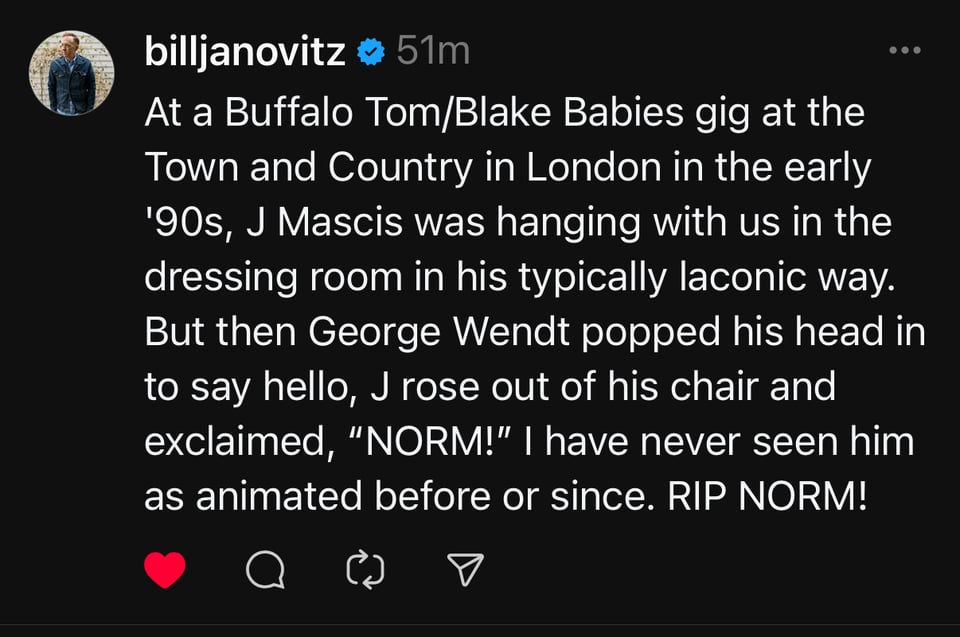Open the post via the 51m timestamp
The width and height of the screenshot is (960, 637).
pos(432,52)
